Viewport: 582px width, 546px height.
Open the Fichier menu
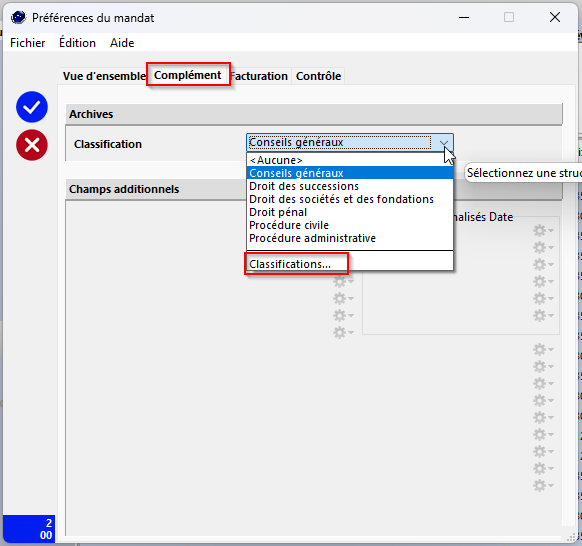point(27,43)
